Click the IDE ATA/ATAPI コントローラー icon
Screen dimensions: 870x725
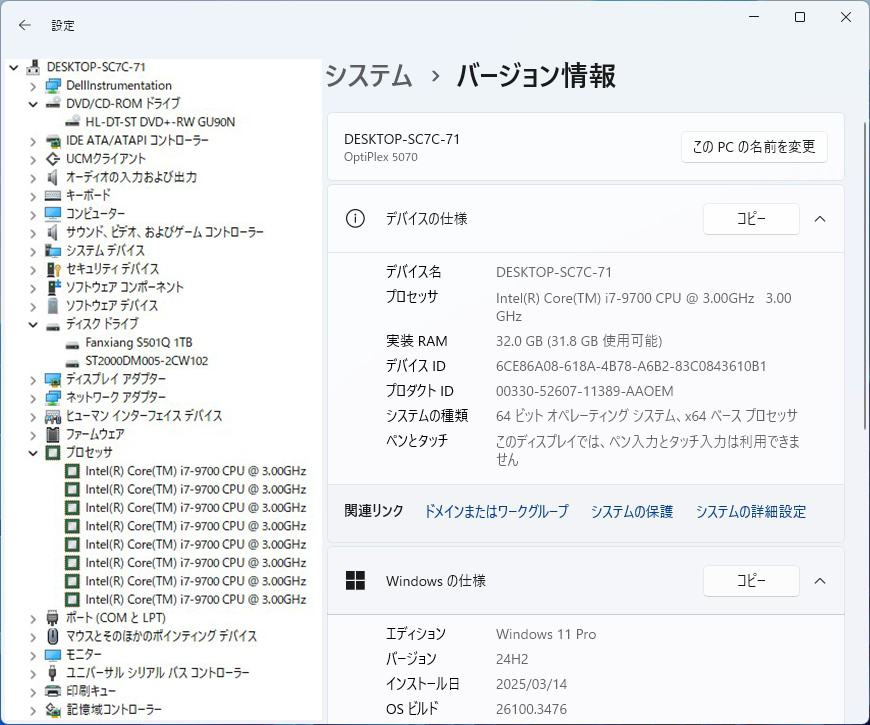coord(53,141)
